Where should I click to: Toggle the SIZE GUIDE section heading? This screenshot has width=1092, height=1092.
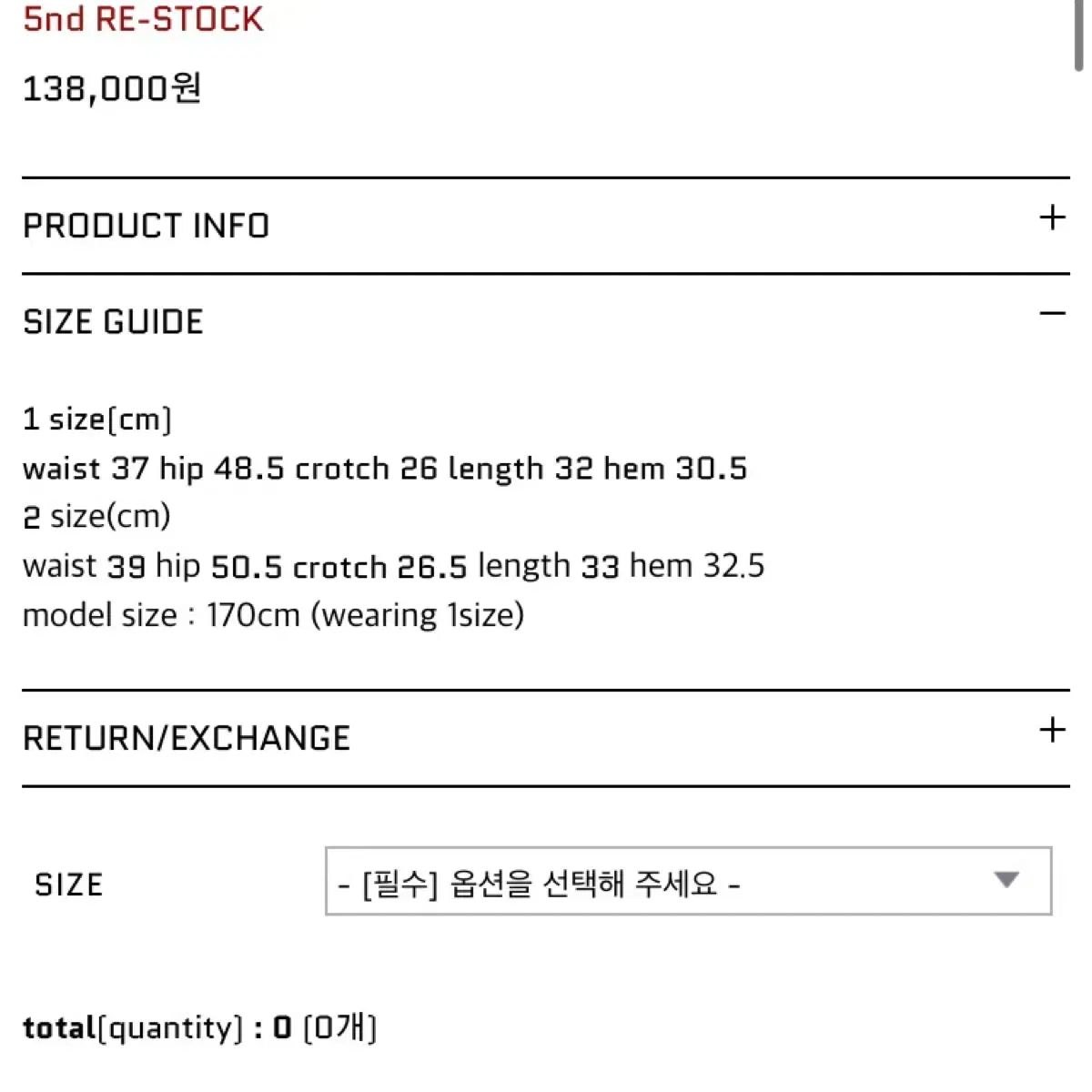tap(114, 322)
